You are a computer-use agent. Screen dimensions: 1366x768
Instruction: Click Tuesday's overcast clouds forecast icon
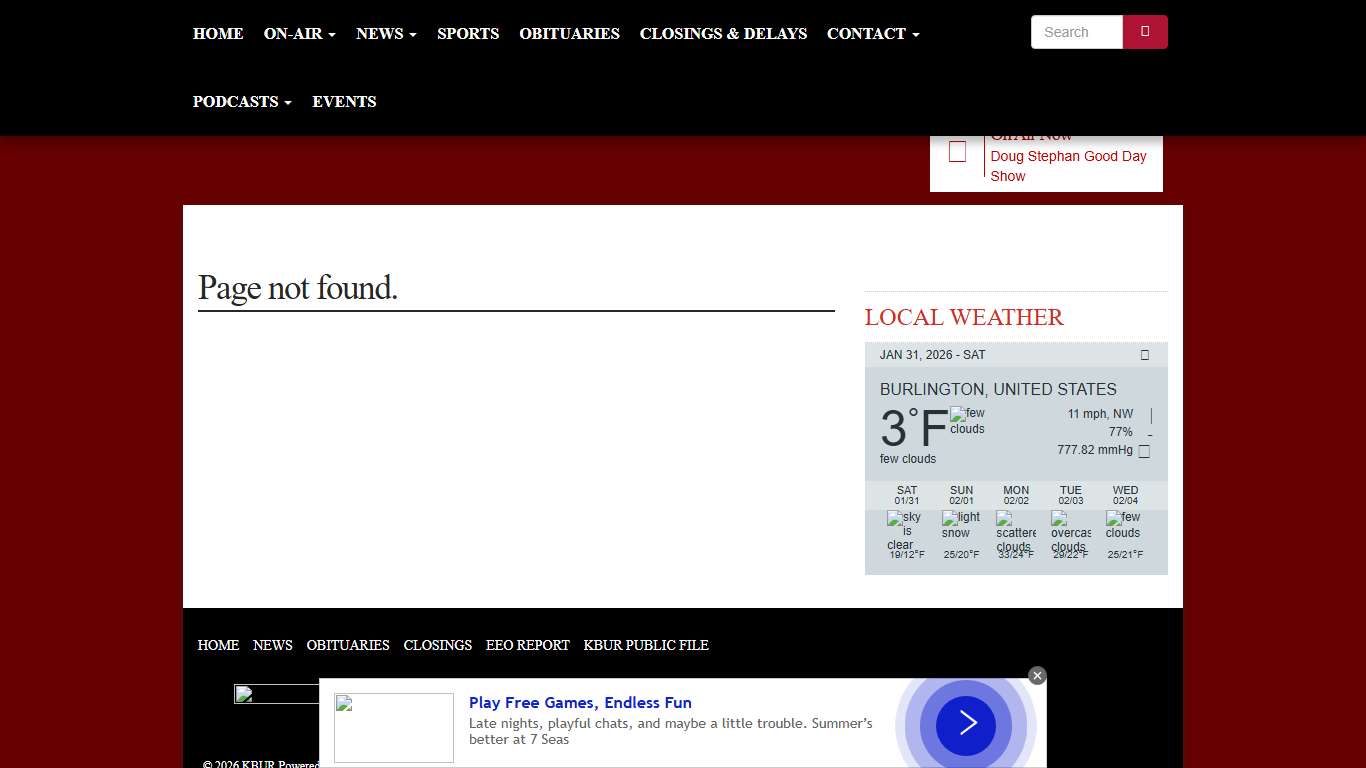point(1070,531)
